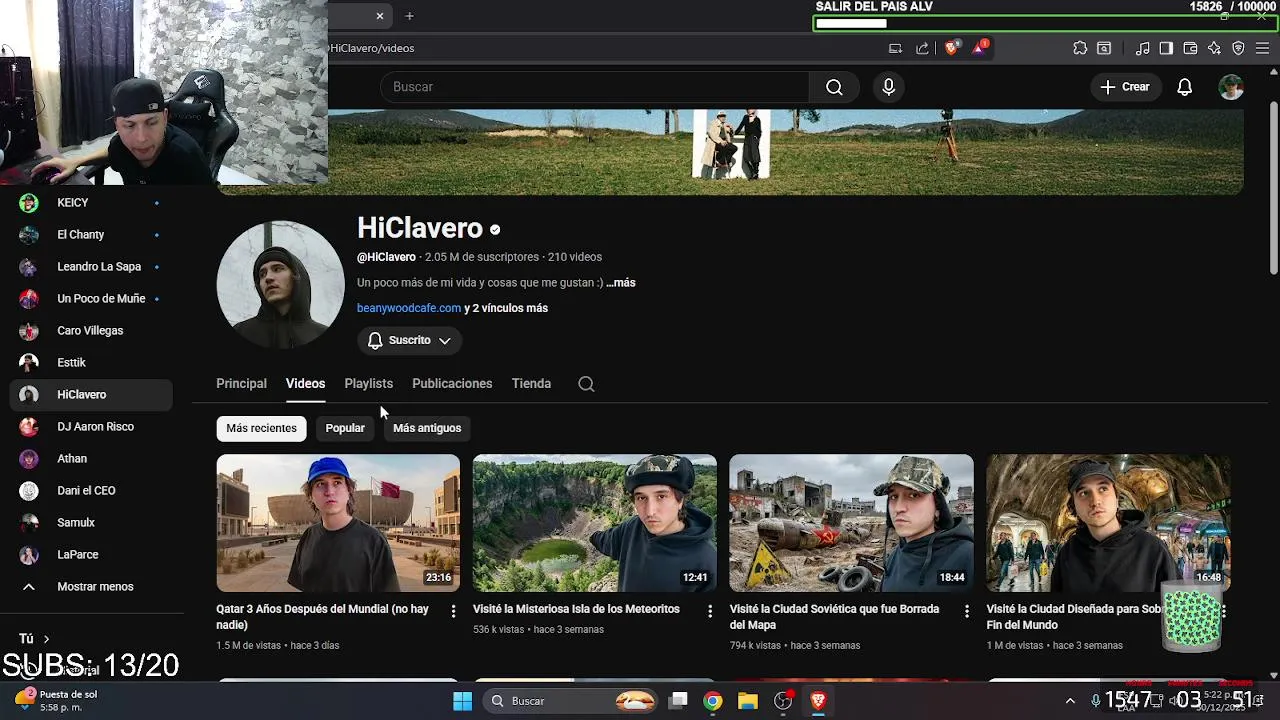Open Dani el CEO subscription

click(x=90, y=491)
